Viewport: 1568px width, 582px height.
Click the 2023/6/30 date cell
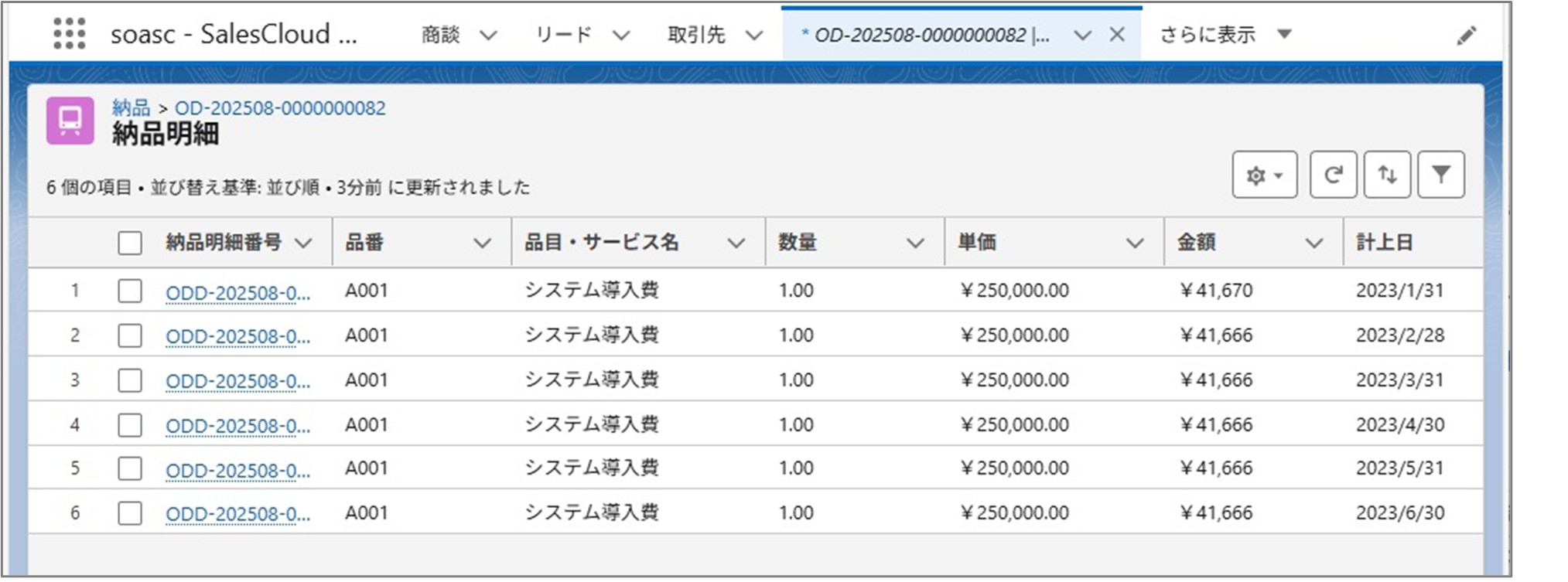coord(1399,513)
